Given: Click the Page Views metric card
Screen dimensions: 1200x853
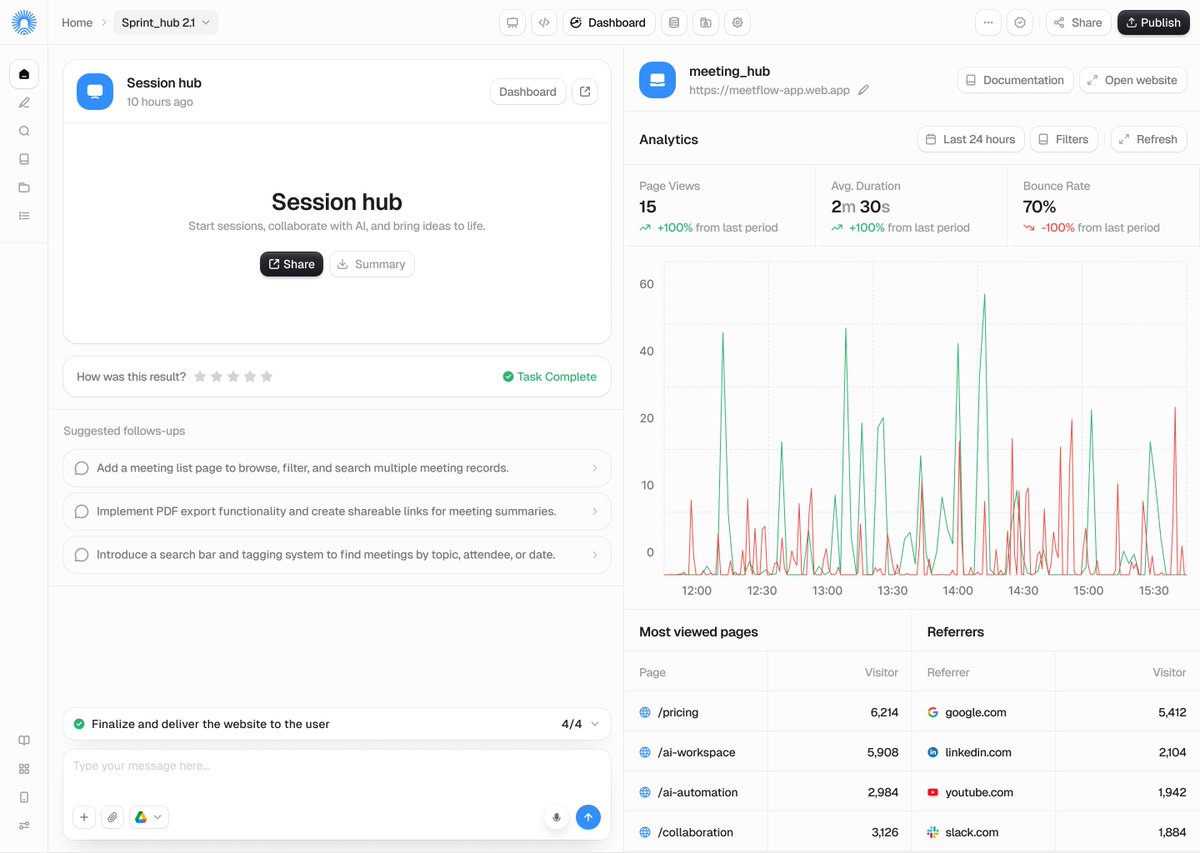Looking at the screenshot, I should (720, 206).
